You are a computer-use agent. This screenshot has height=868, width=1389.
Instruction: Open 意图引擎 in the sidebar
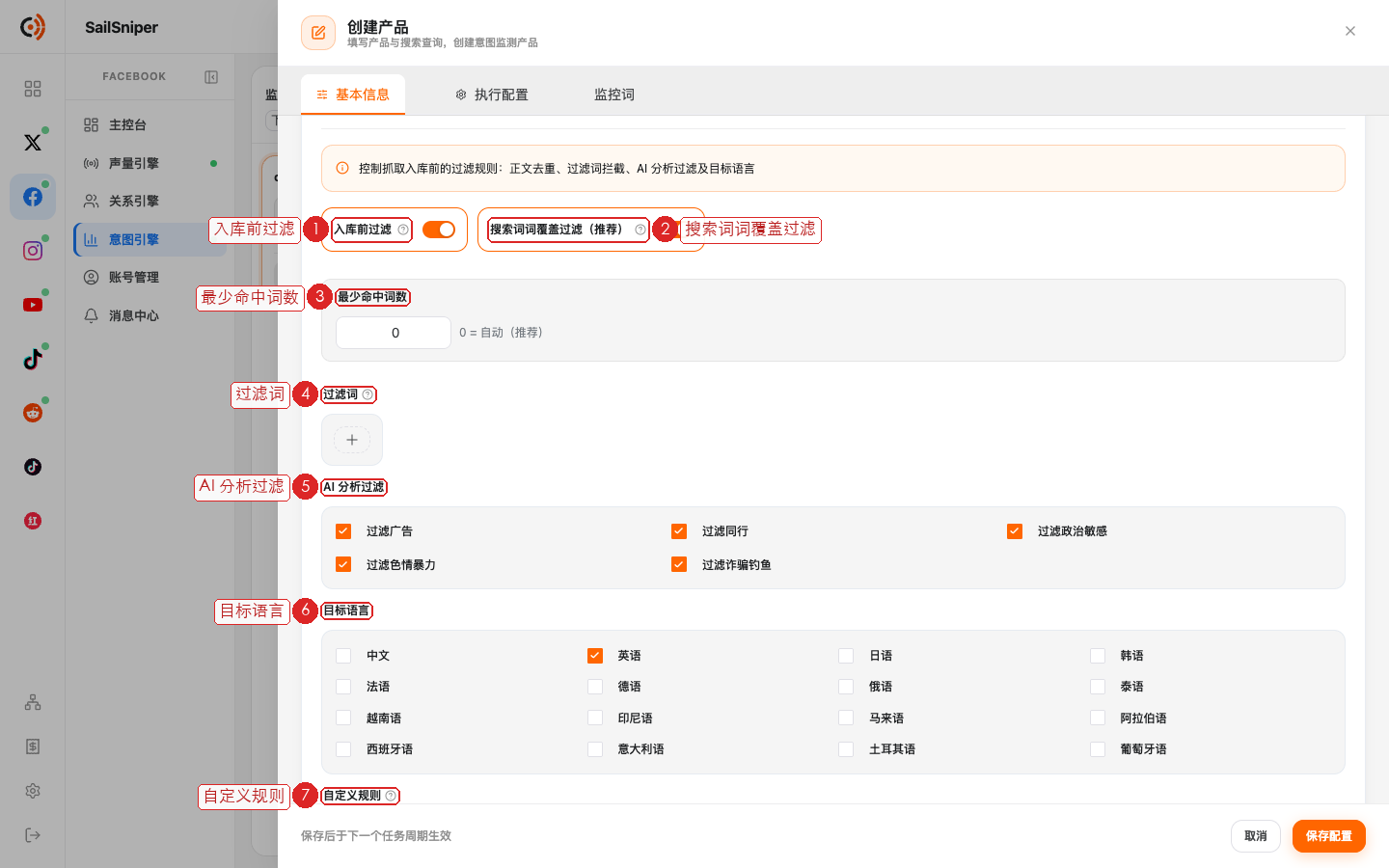150,240
